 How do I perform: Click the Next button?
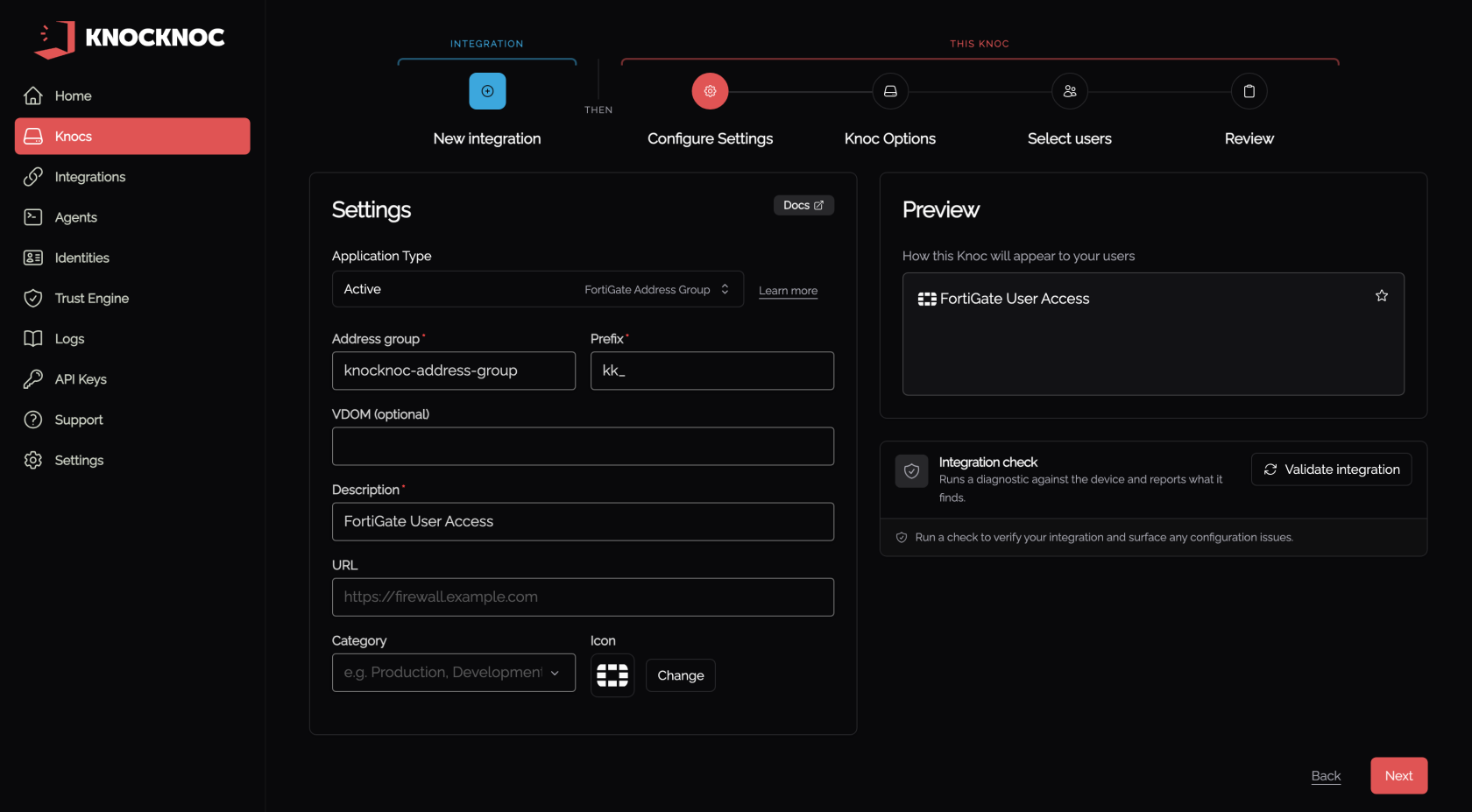1398,776
